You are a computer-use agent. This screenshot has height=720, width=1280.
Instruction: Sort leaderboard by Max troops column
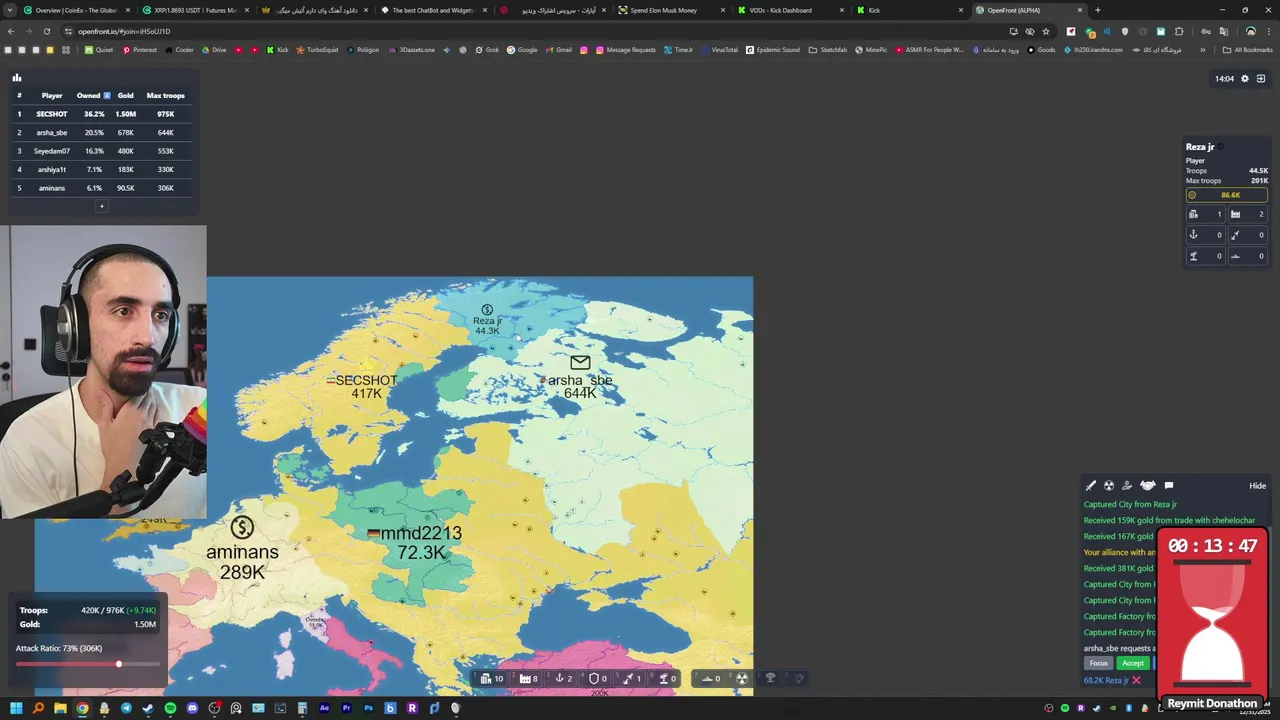click(x=166, y=95)
